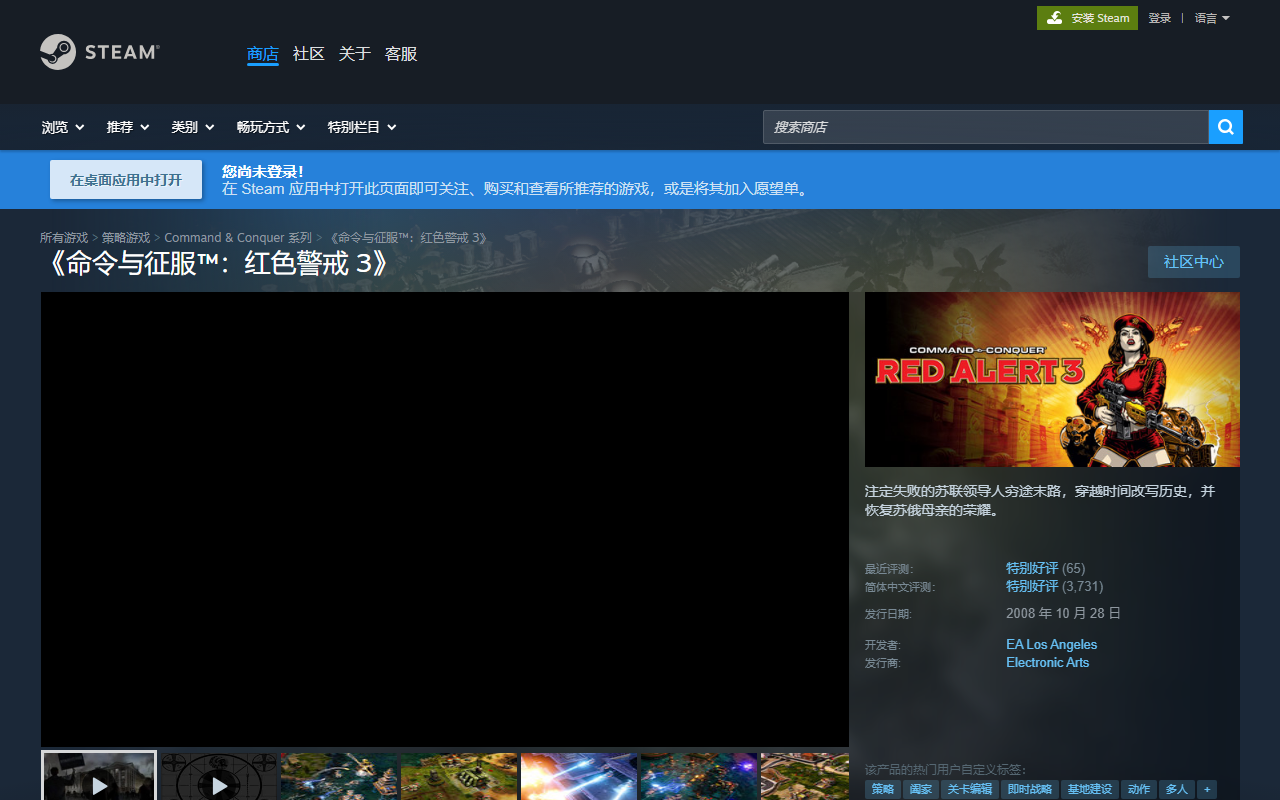Click the 社区中心 button
Viewport: 1280px width, 800px height.
[1194, 262]
